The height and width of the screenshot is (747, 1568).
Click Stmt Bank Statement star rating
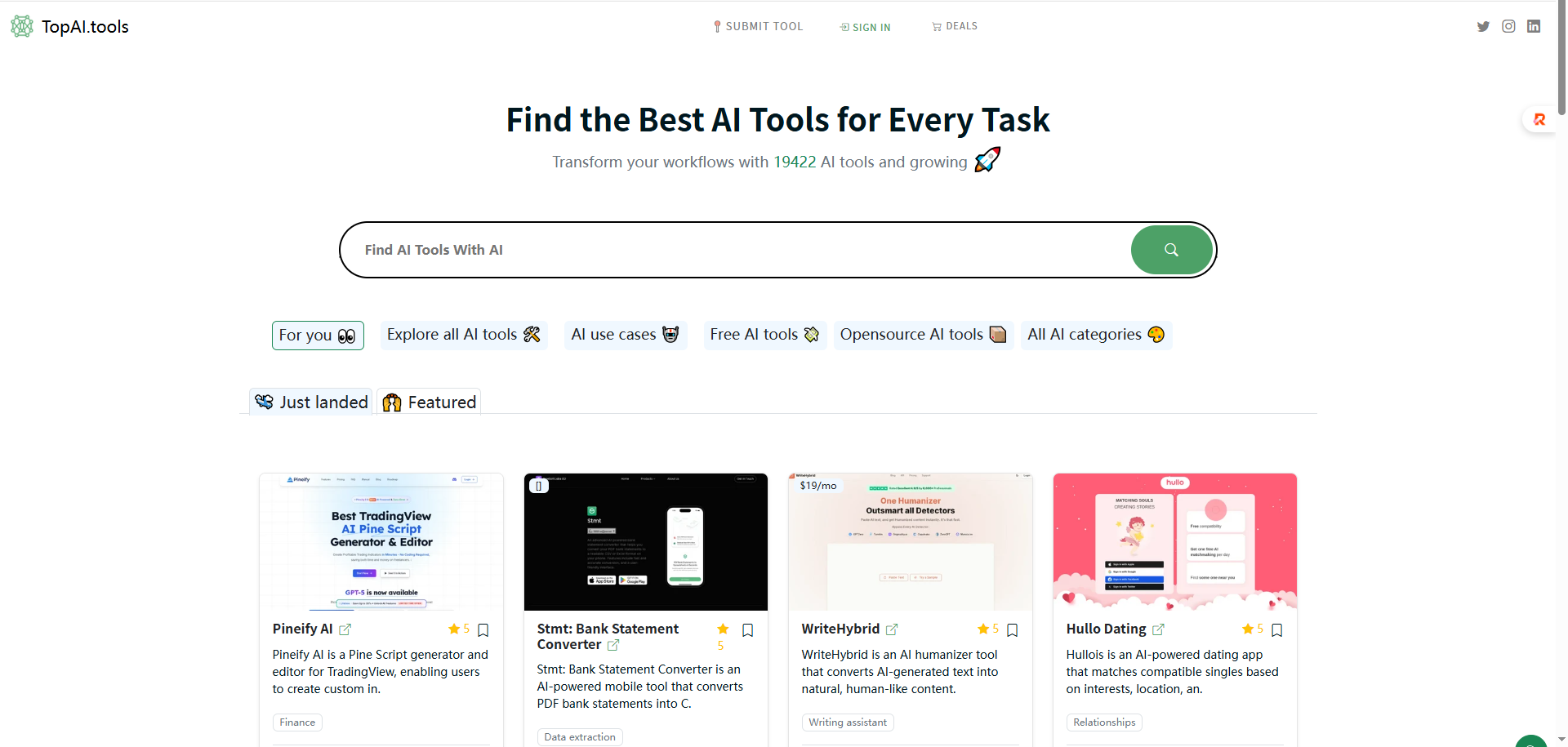[722, 637]
